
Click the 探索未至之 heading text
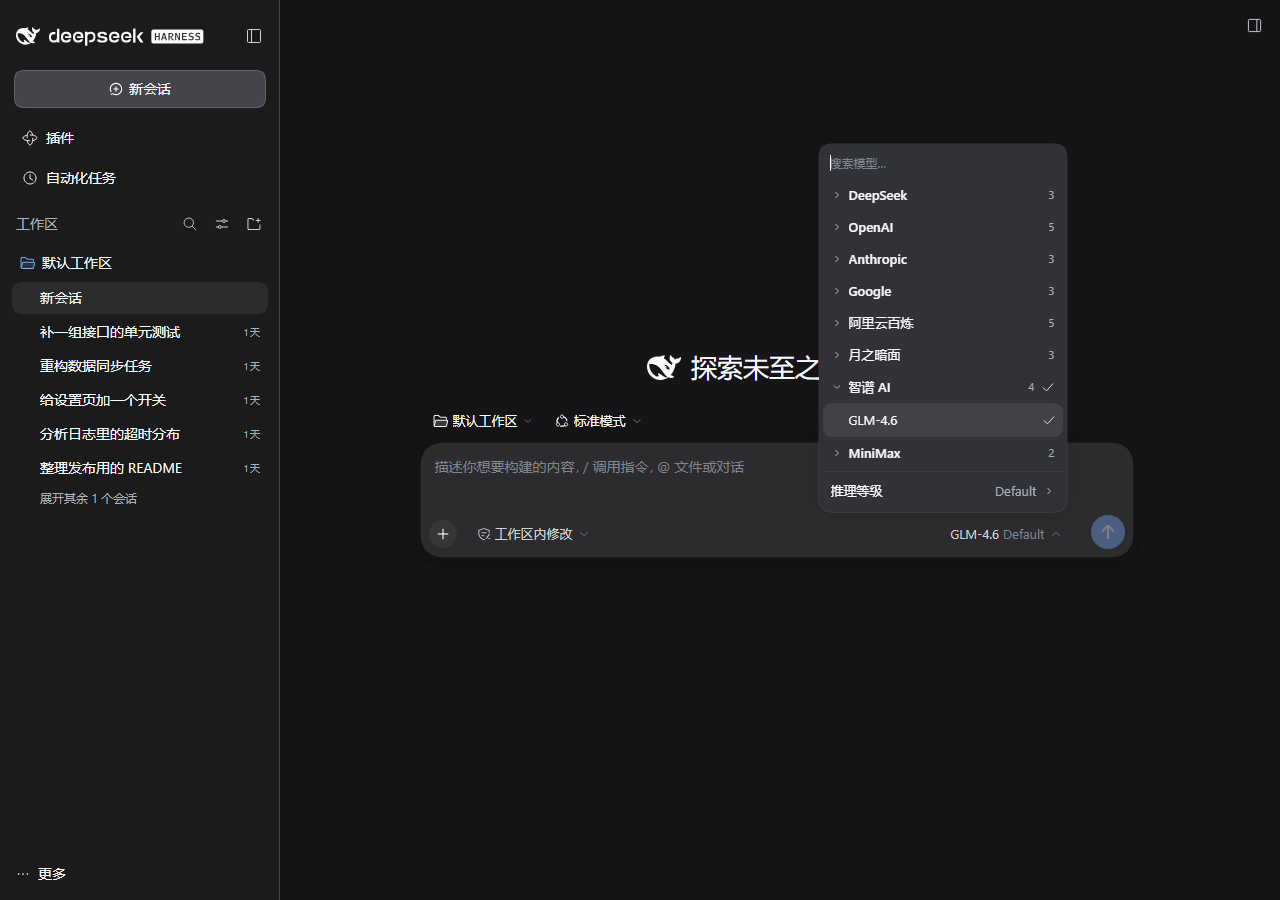pos(755,367)
